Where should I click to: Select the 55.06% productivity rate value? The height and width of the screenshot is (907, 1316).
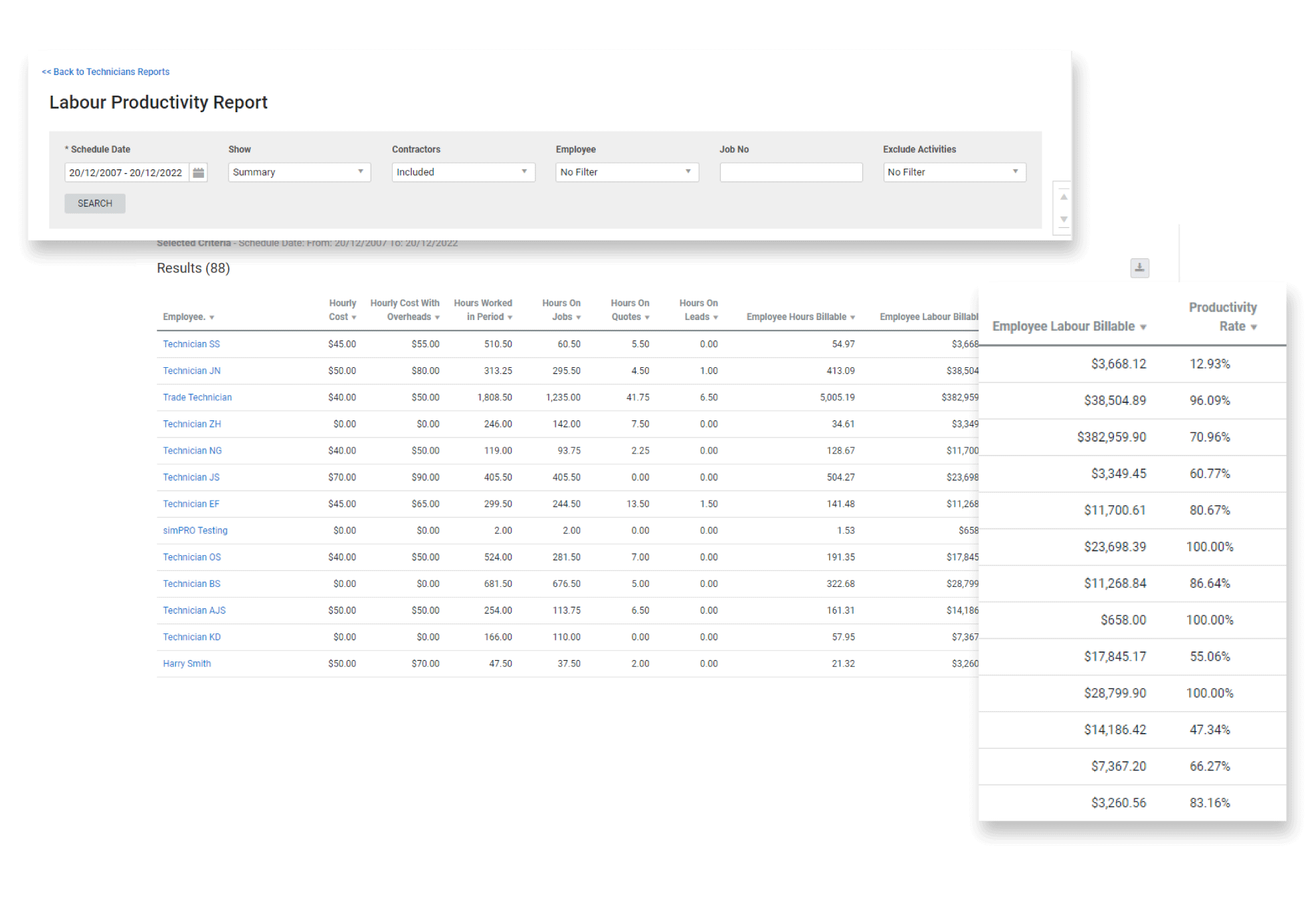click(1210, 657)
